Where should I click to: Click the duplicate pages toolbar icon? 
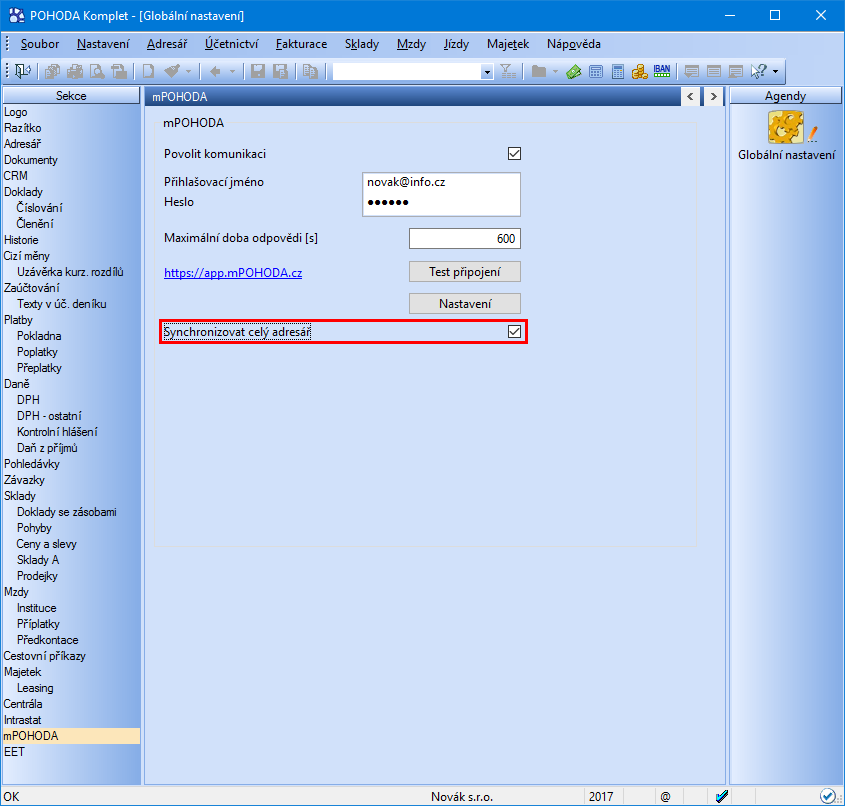click(310, 71)
